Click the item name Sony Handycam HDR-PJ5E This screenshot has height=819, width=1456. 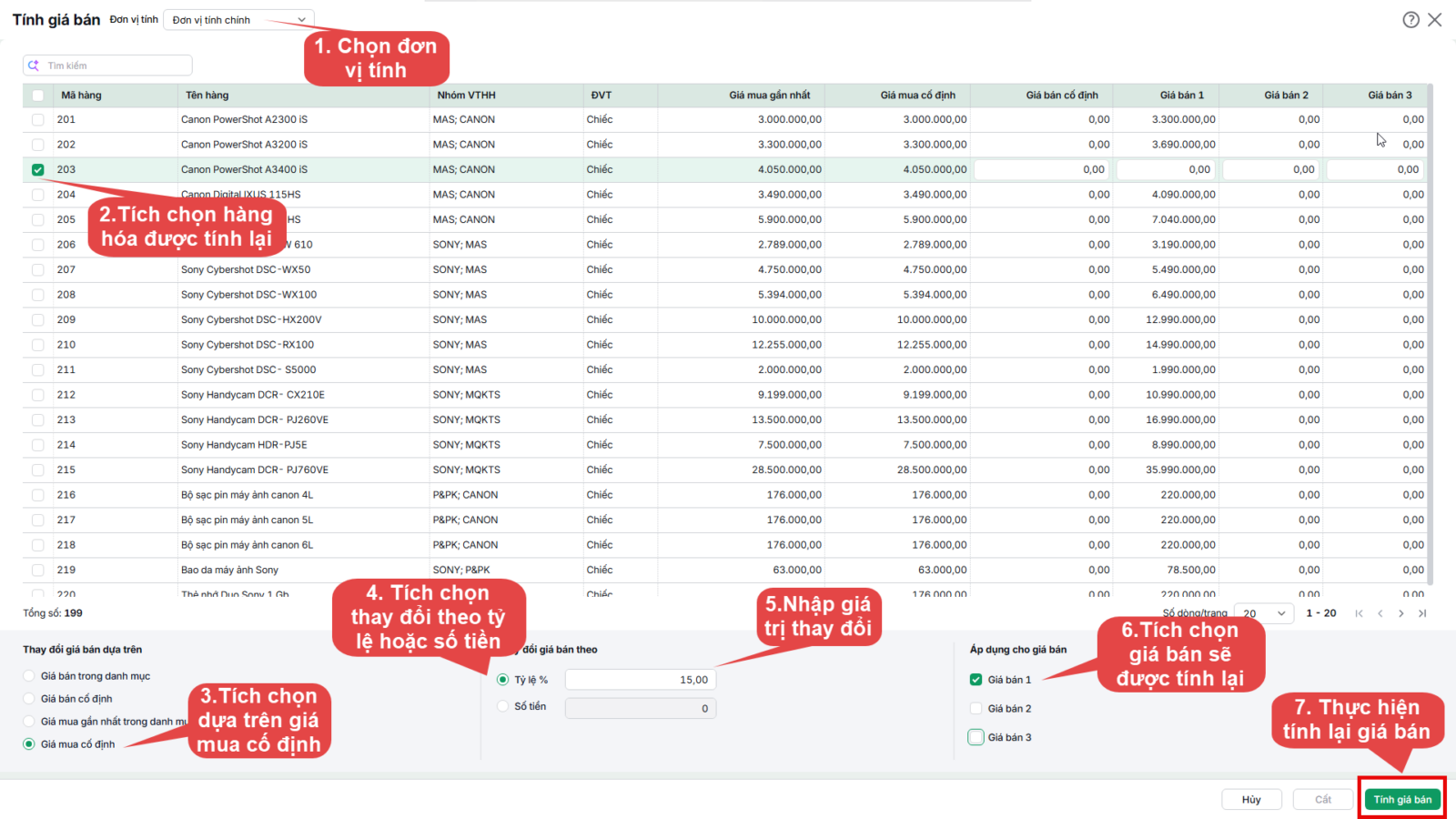click(x=244, y=445)
